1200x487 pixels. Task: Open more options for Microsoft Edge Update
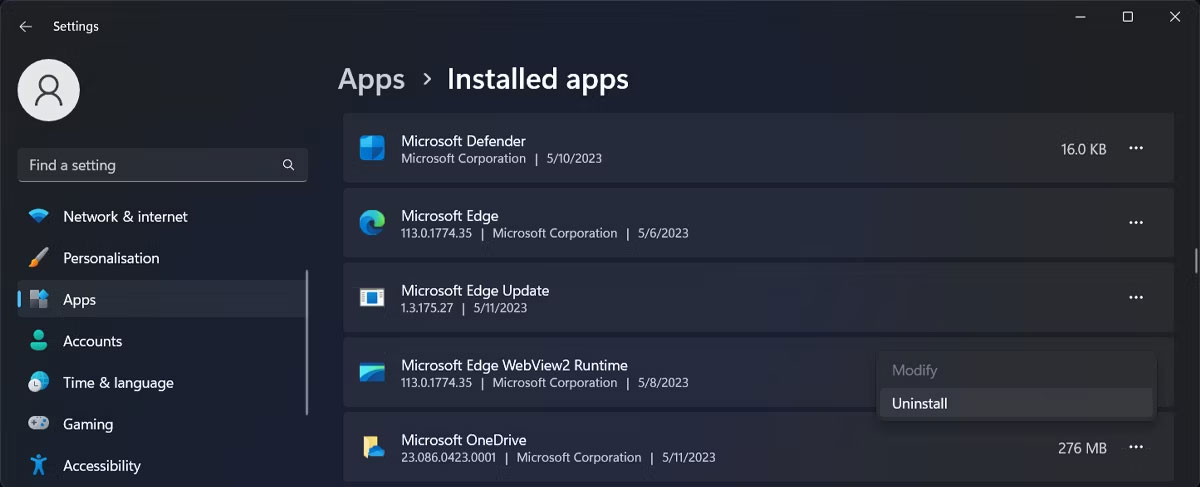[x=1136, y=298]
